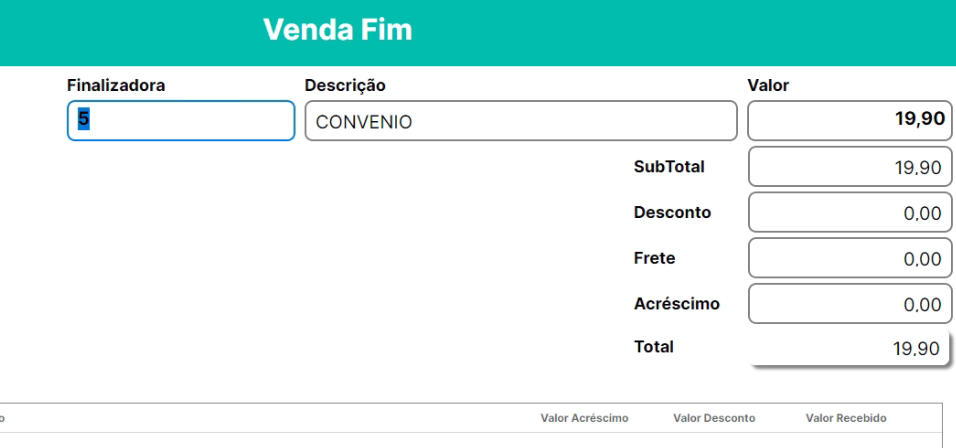This screenshot has width=956, height=448.
Task: Click the Acréscimo value field
Action: click(849, 305)
